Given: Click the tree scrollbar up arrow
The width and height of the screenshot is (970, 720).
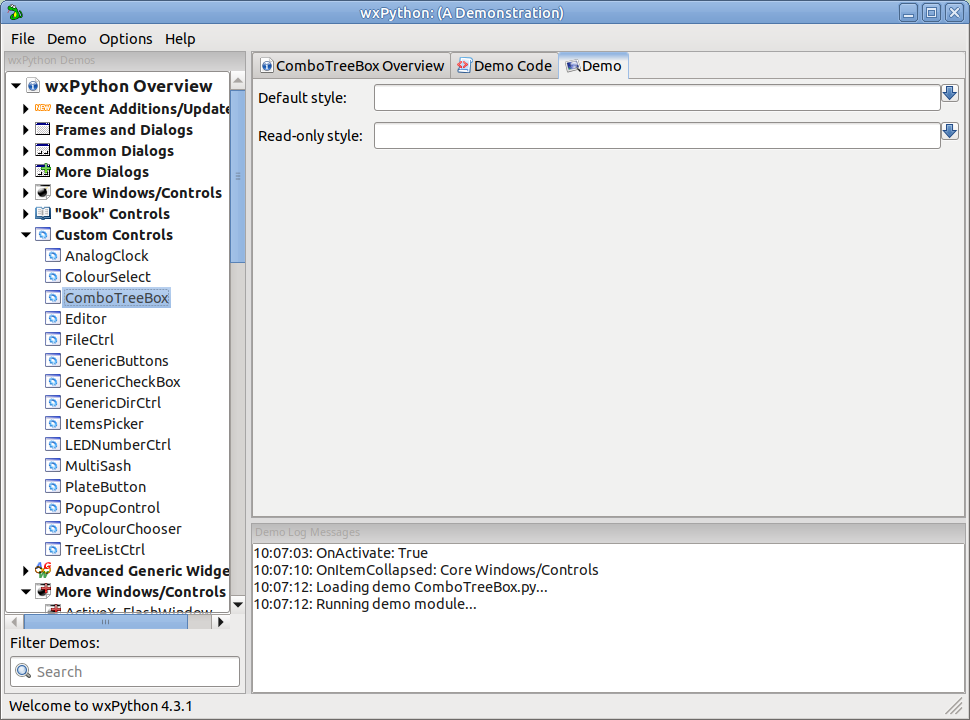Looking at the screenshot, I should (x=238, y=80).
